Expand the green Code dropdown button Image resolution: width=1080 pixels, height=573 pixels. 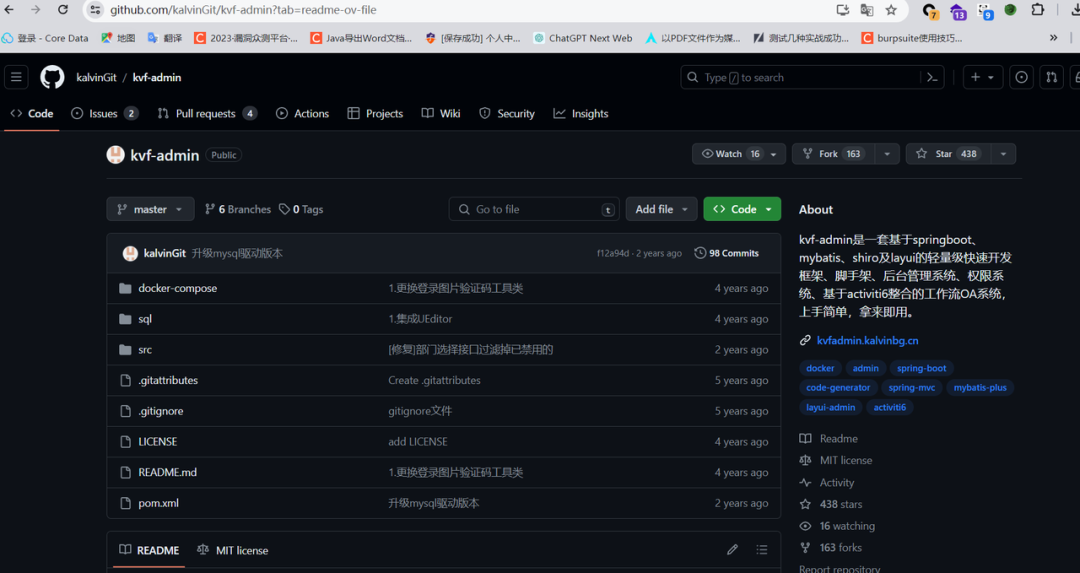point(742,209)
